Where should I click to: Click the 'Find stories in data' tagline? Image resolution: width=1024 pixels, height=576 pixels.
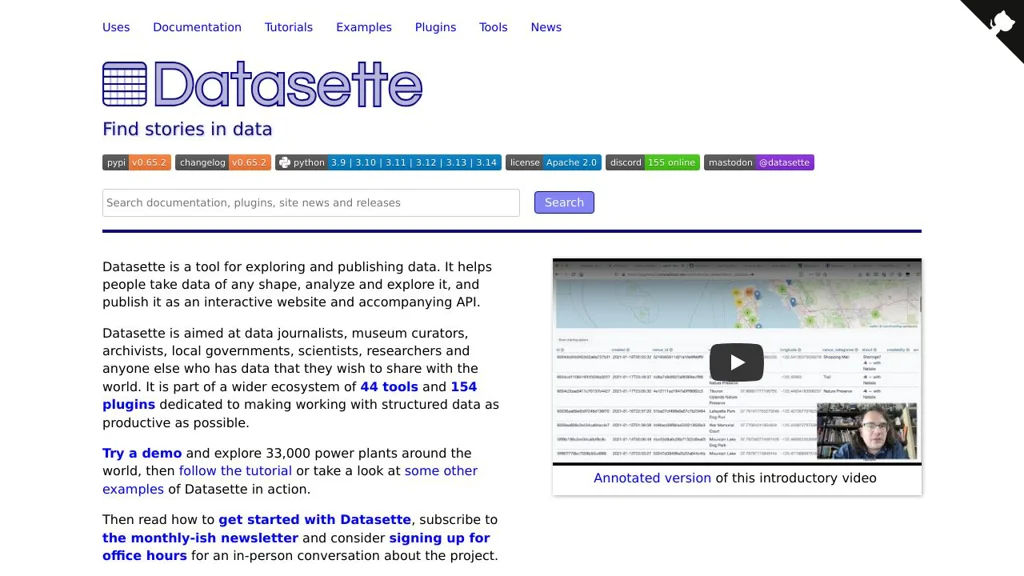click(x=187, y=129)
